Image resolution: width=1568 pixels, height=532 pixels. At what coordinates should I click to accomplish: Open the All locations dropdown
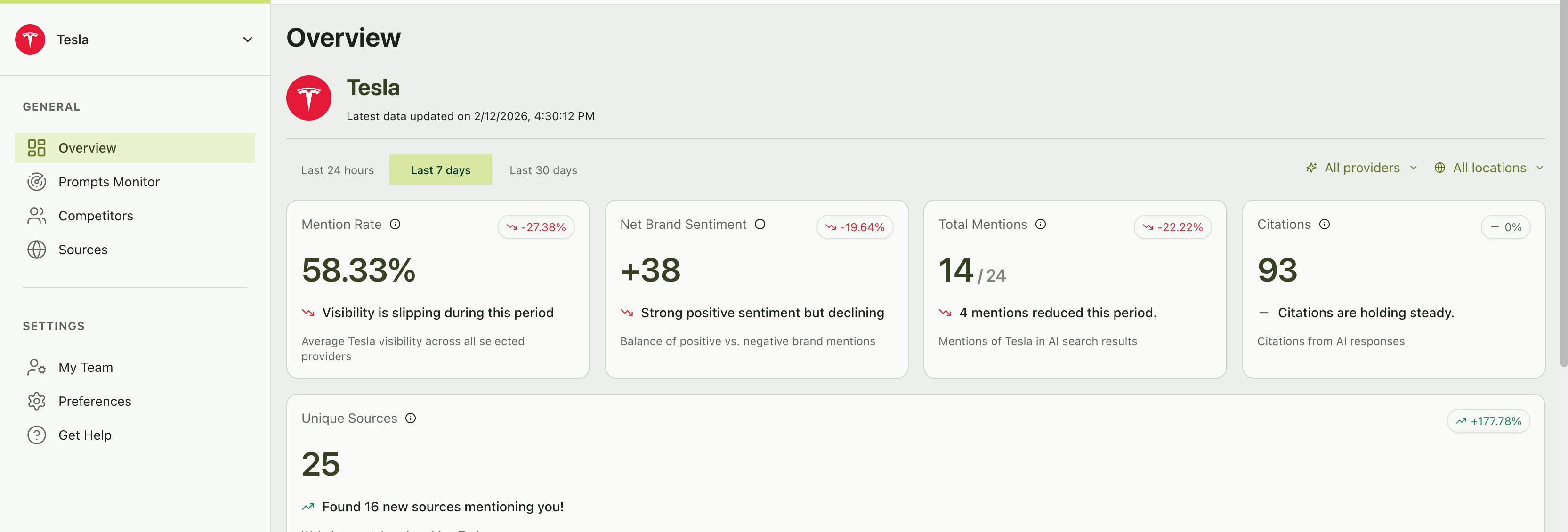coord(1489,168)
